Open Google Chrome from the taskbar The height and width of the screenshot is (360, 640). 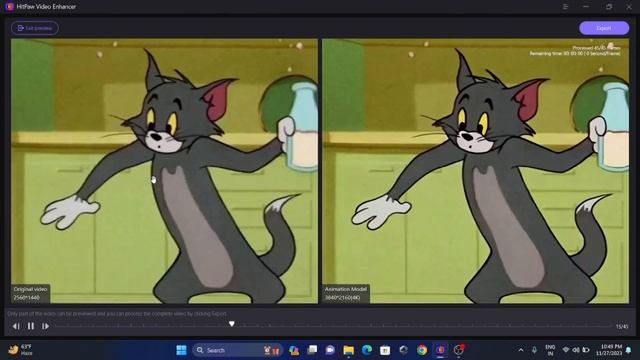click(422, 350)
